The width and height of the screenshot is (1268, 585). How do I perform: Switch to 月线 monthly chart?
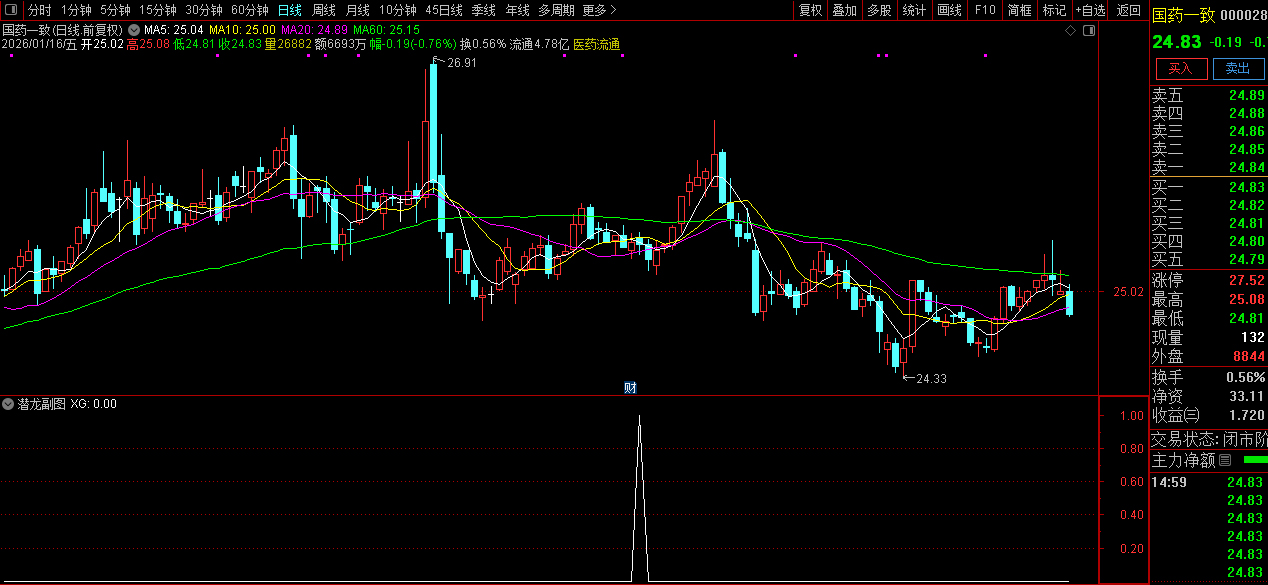(x=358, y=10)
